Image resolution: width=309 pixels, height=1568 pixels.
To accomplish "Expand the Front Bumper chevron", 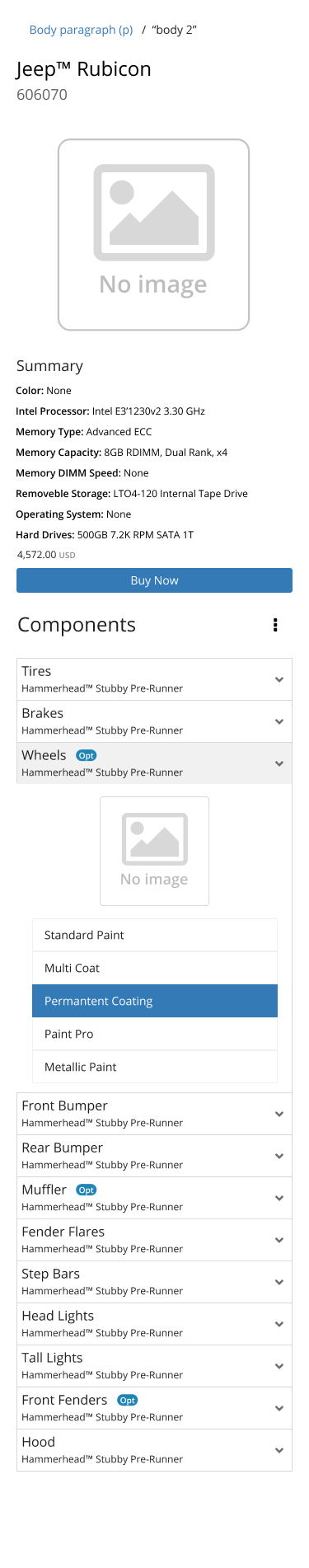I will click(279, 1114).
